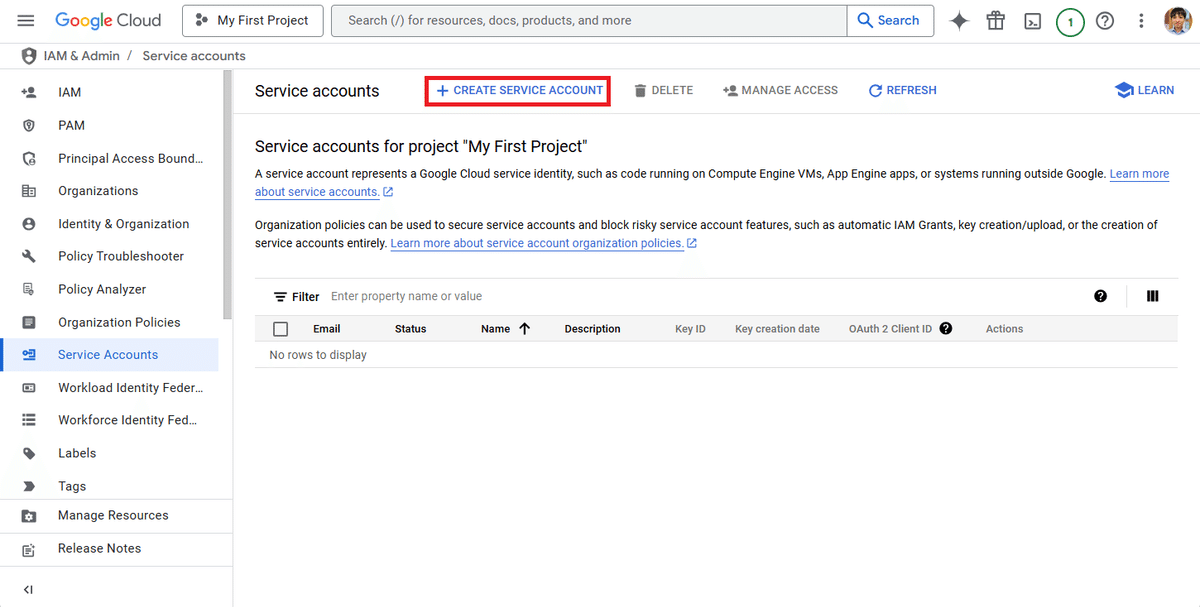Click the Identity & Organization icon

(x=29, y=224)
